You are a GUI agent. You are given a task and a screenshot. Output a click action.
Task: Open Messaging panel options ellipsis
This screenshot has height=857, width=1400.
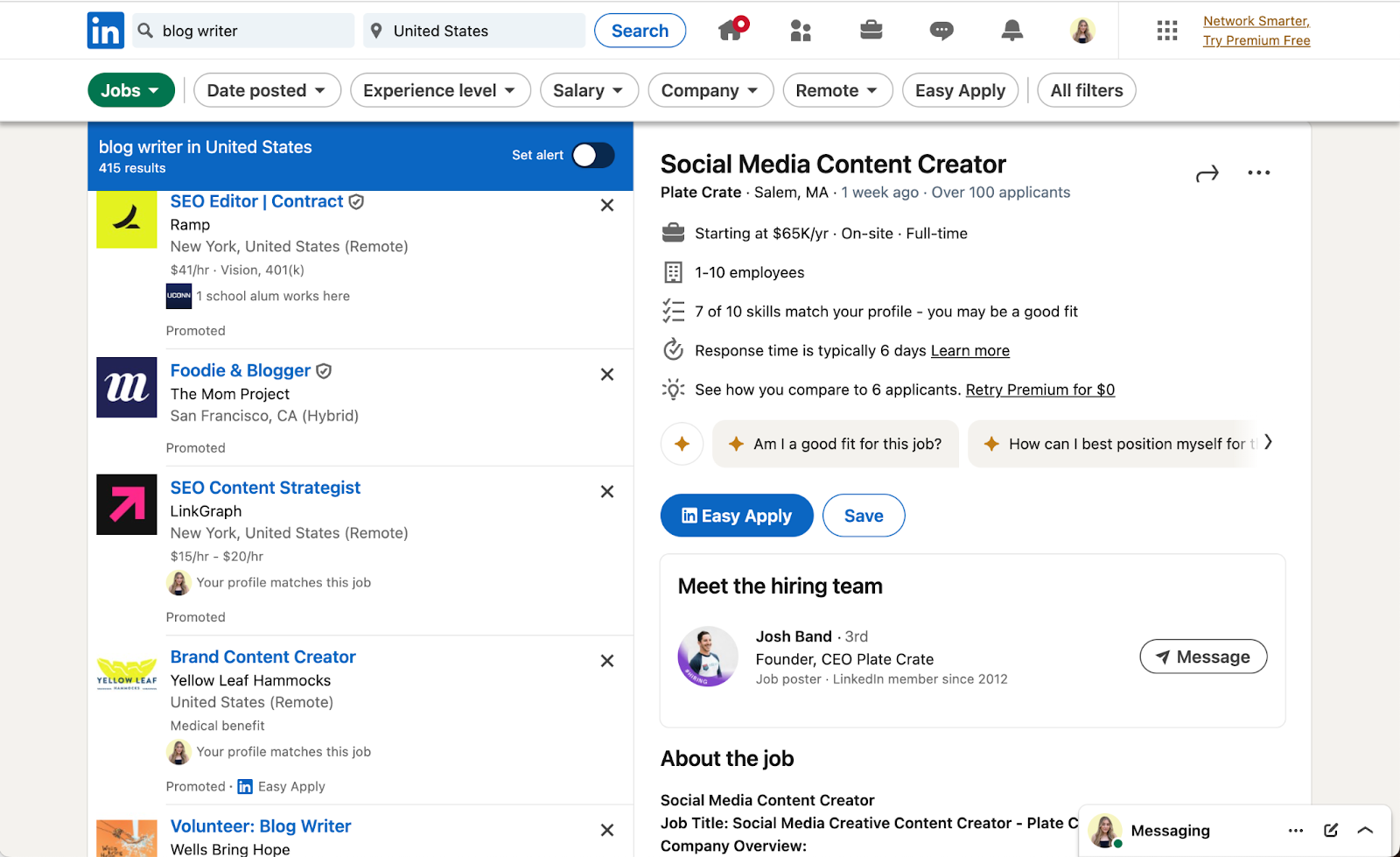tap(1296, 831)
